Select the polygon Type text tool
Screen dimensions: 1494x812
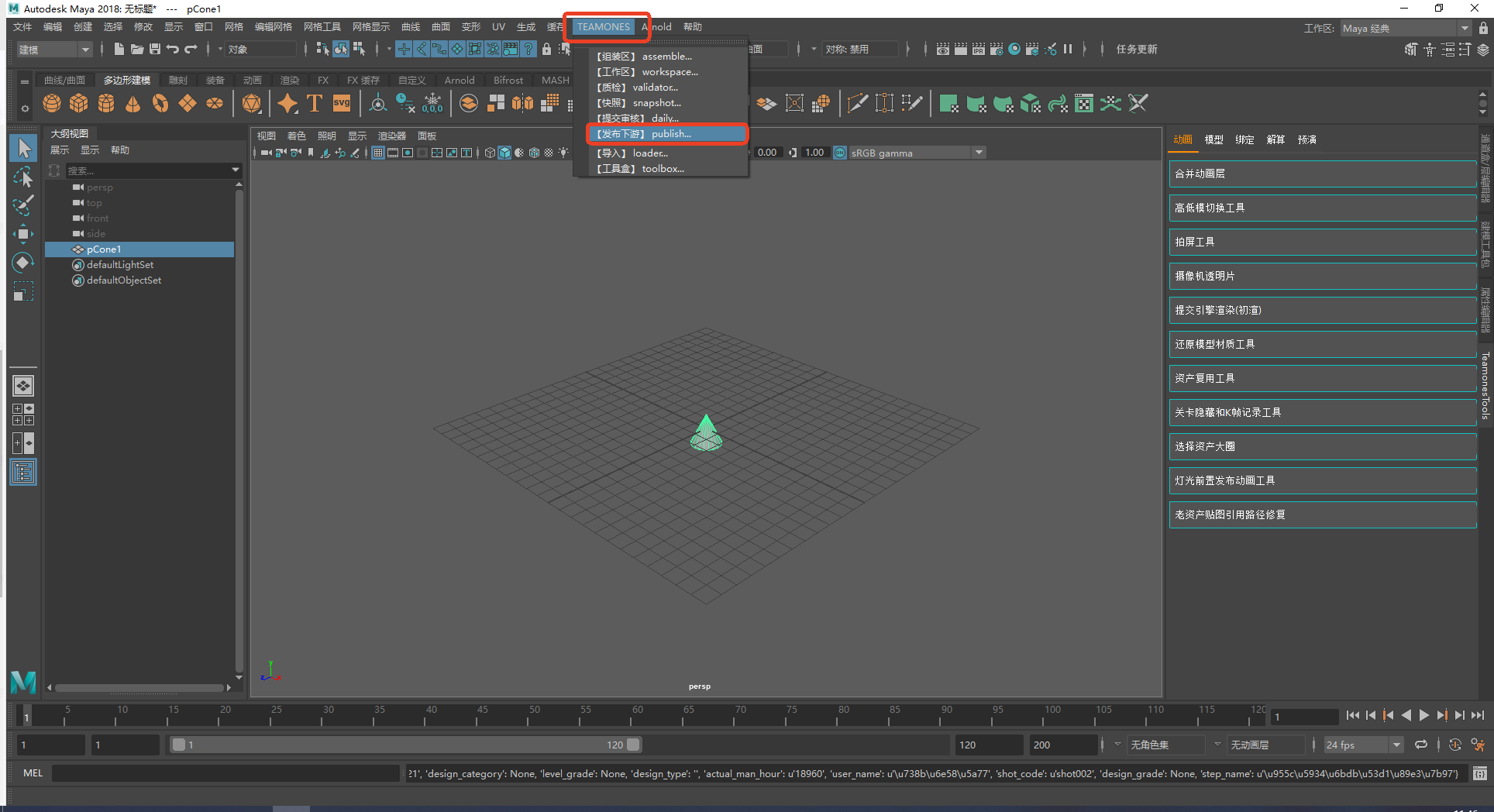[315, 103]
